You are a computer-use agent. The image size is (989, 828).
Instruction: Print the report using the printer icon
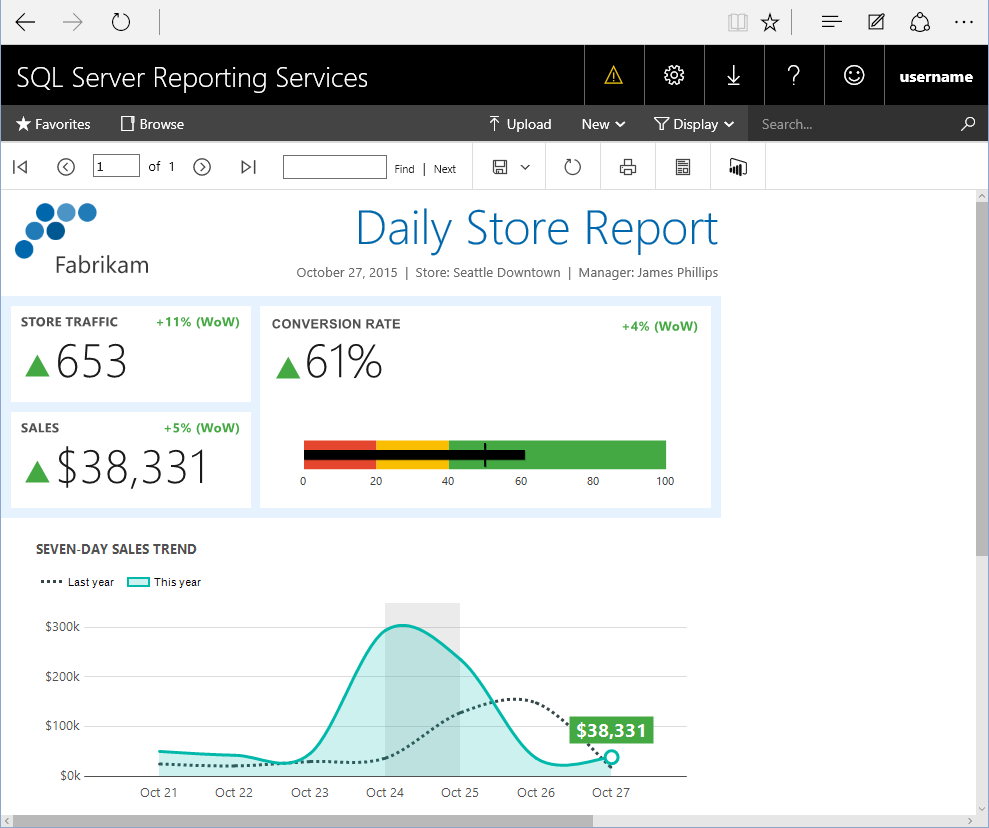(628, 167)
